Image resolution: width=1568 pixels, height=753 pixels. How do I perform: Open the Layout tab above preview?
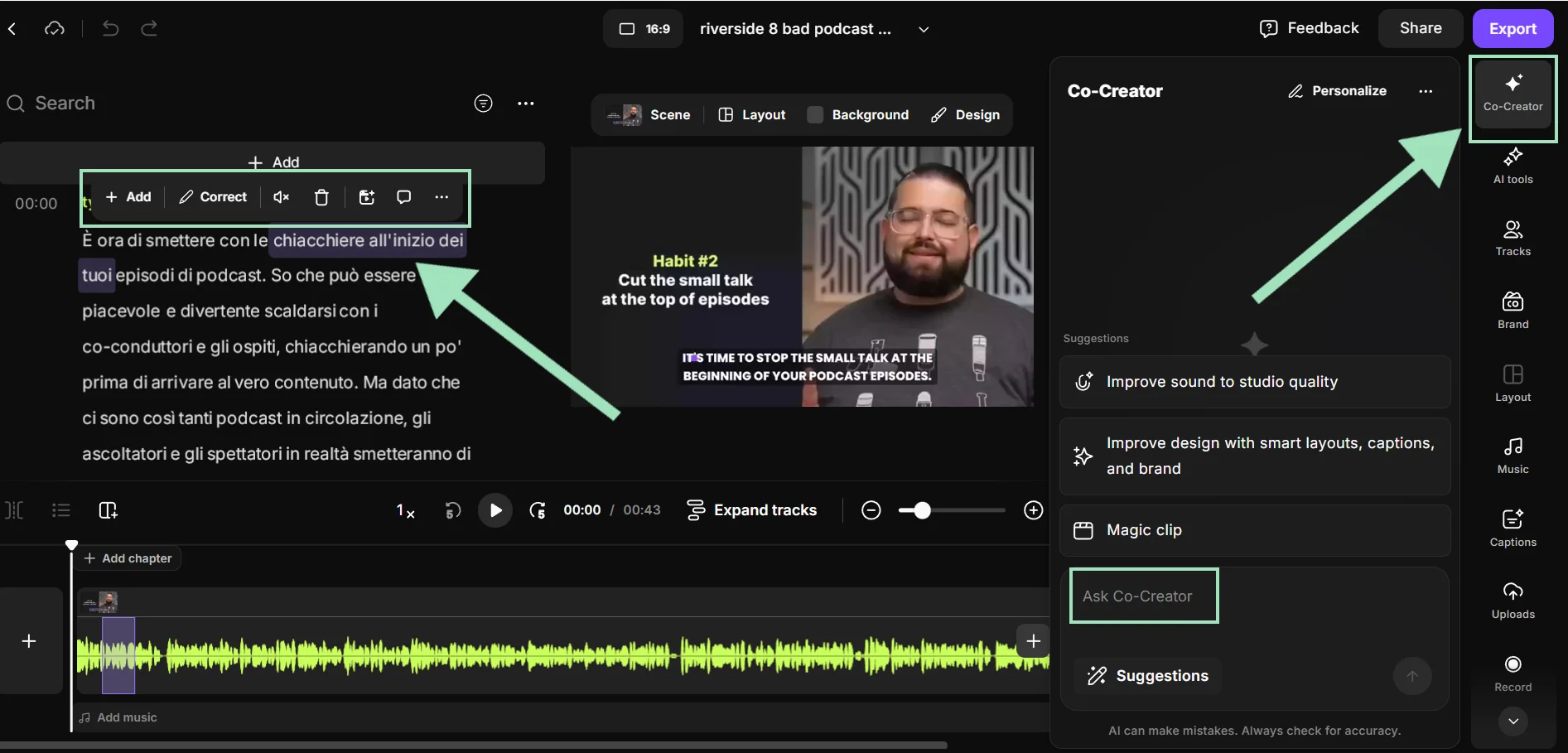click(x=751, y=115)
